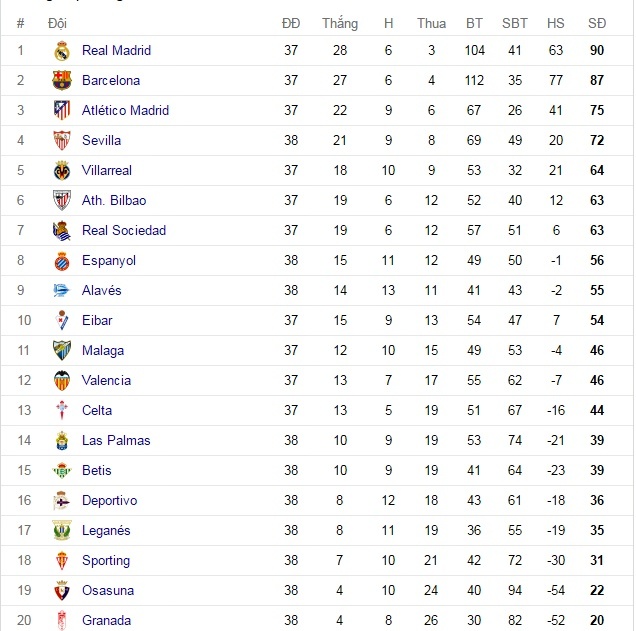Click the Espanyol crest icon
This screenshot has width=636, height=631.
point(62,261)
